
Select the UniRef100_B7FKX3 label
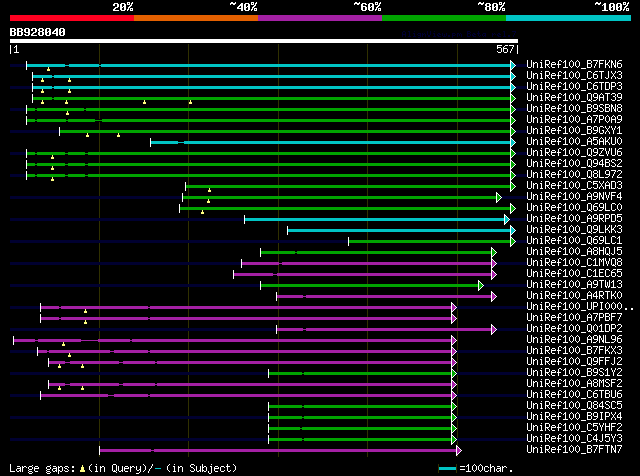[574, 351]
